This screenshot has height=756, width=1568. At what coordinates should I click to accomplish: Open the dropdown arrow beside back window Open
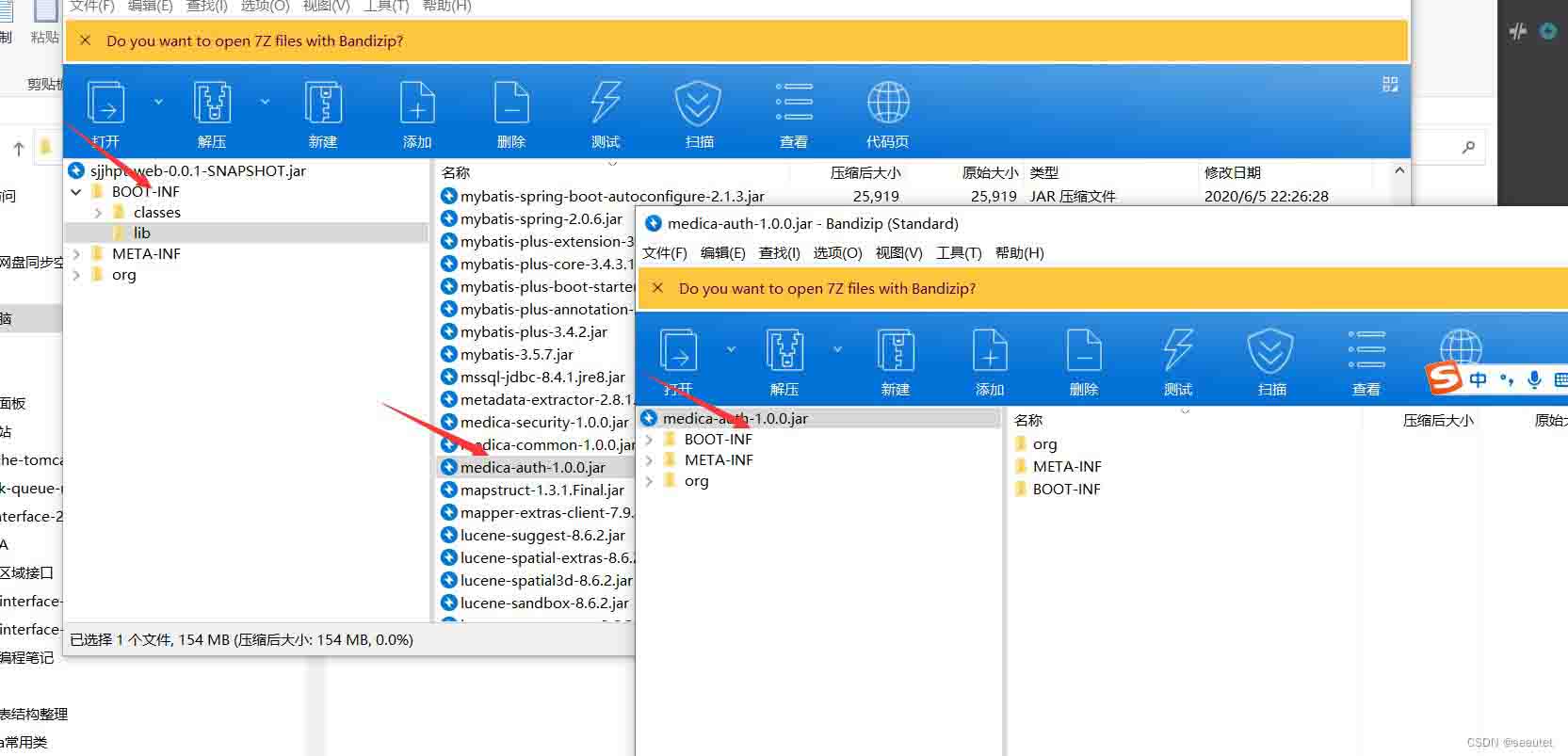(158, 102)
